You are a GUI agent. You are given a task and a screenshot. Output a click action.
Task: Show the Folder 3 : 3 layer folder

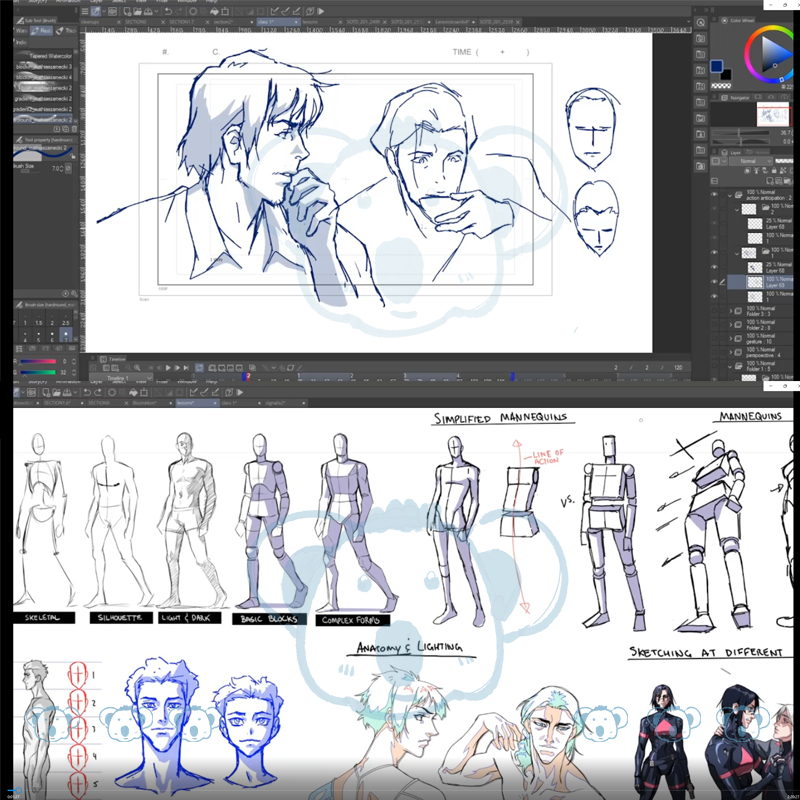tap(714, 311)
